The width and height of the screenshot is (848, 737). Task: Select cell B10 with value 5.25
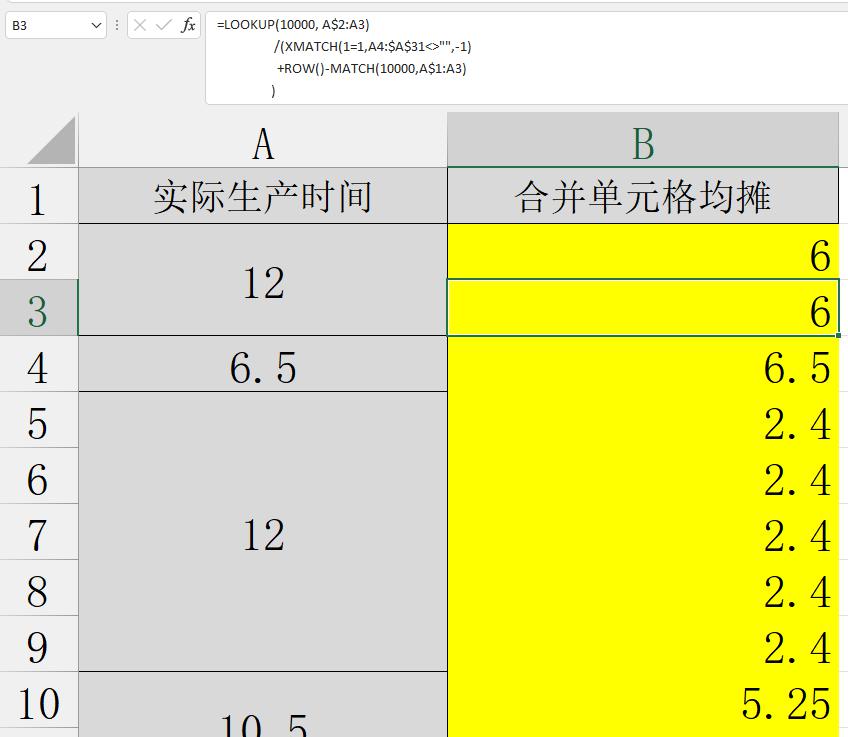coord(643,700)
